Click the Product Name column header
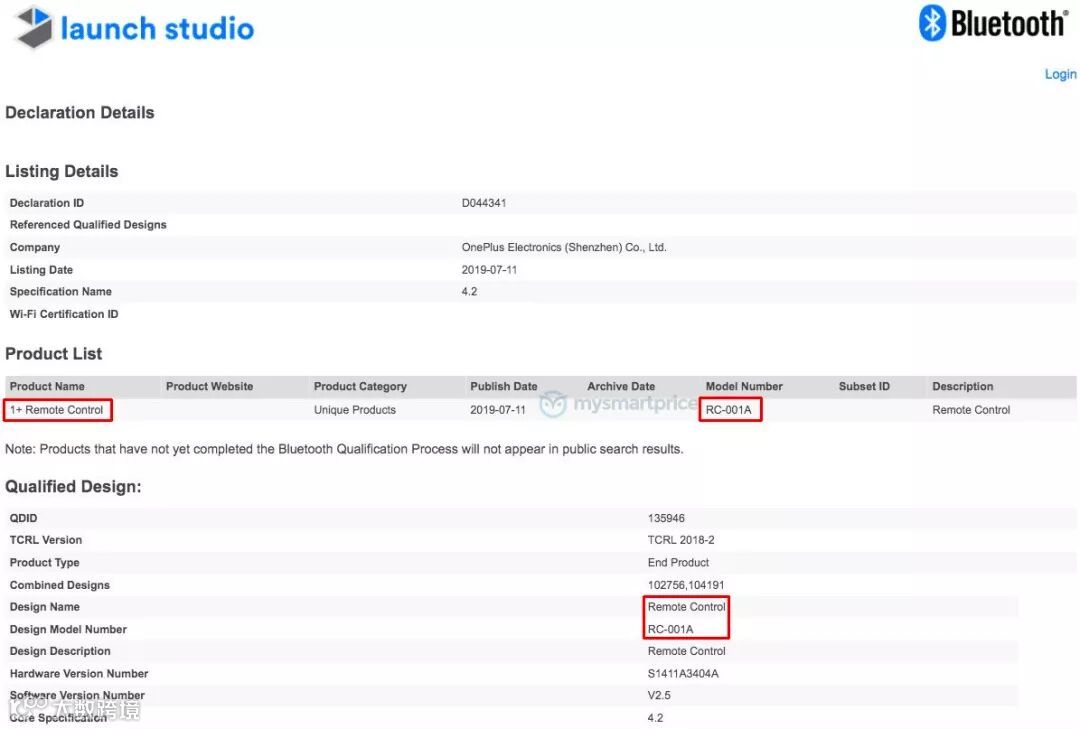Image resolution: width=1080 pixels, height=729 pixels. (47, 386)
